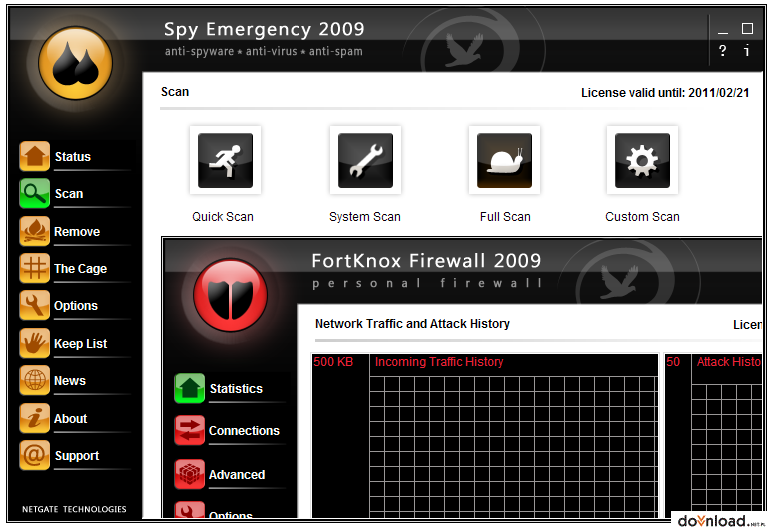Click the help question mark icon
The image size is (771, 530).
(x=722, y=51)
